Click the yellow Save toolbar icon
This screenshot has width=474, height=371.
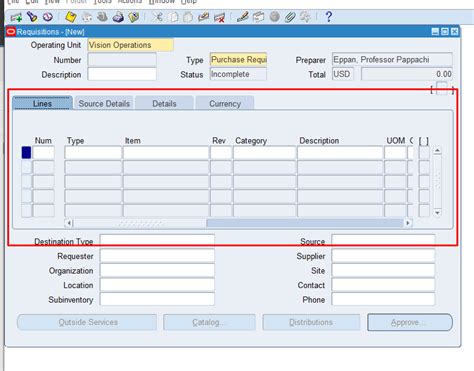pos(71,17)
